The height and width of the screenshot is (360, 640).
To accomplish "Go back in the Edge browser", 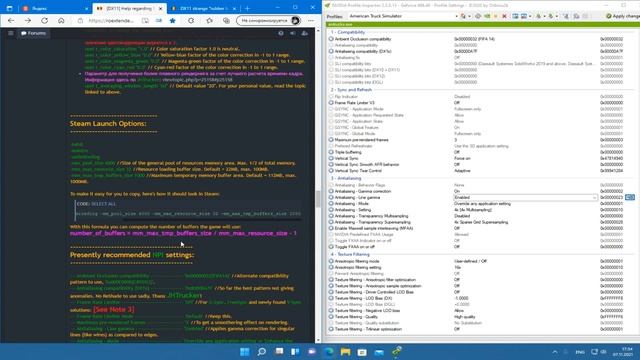I will pyautogui.click(x=11, y=20).
